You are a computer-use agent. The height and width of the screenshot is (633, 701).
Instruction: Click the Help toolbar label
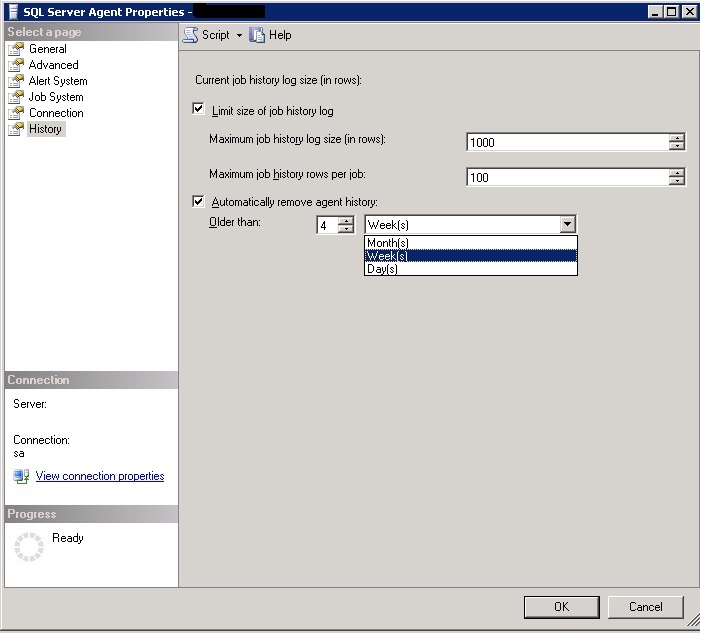pos(280,35)
